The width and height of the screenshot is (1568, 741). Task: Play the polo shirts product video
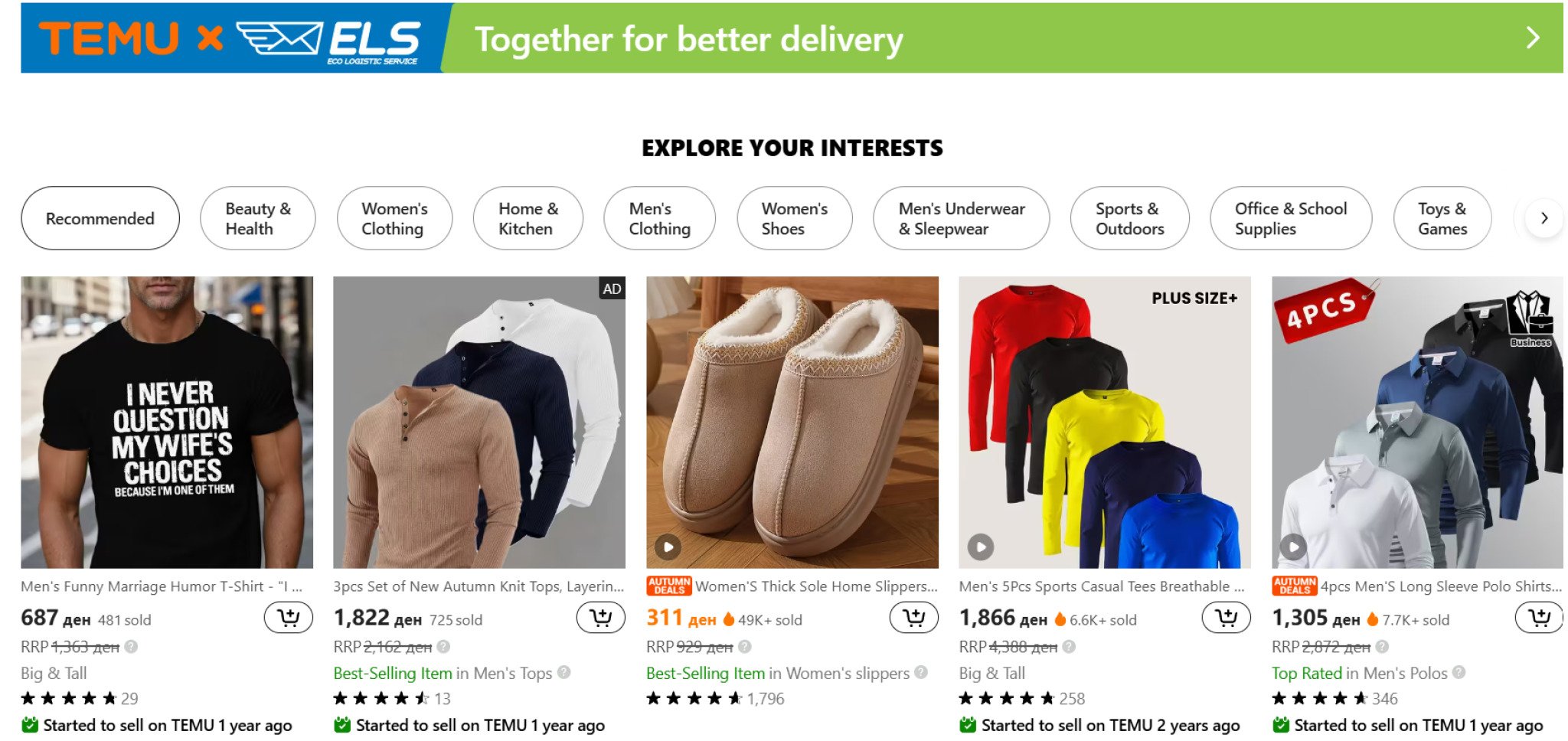(x=1293, y=547)
